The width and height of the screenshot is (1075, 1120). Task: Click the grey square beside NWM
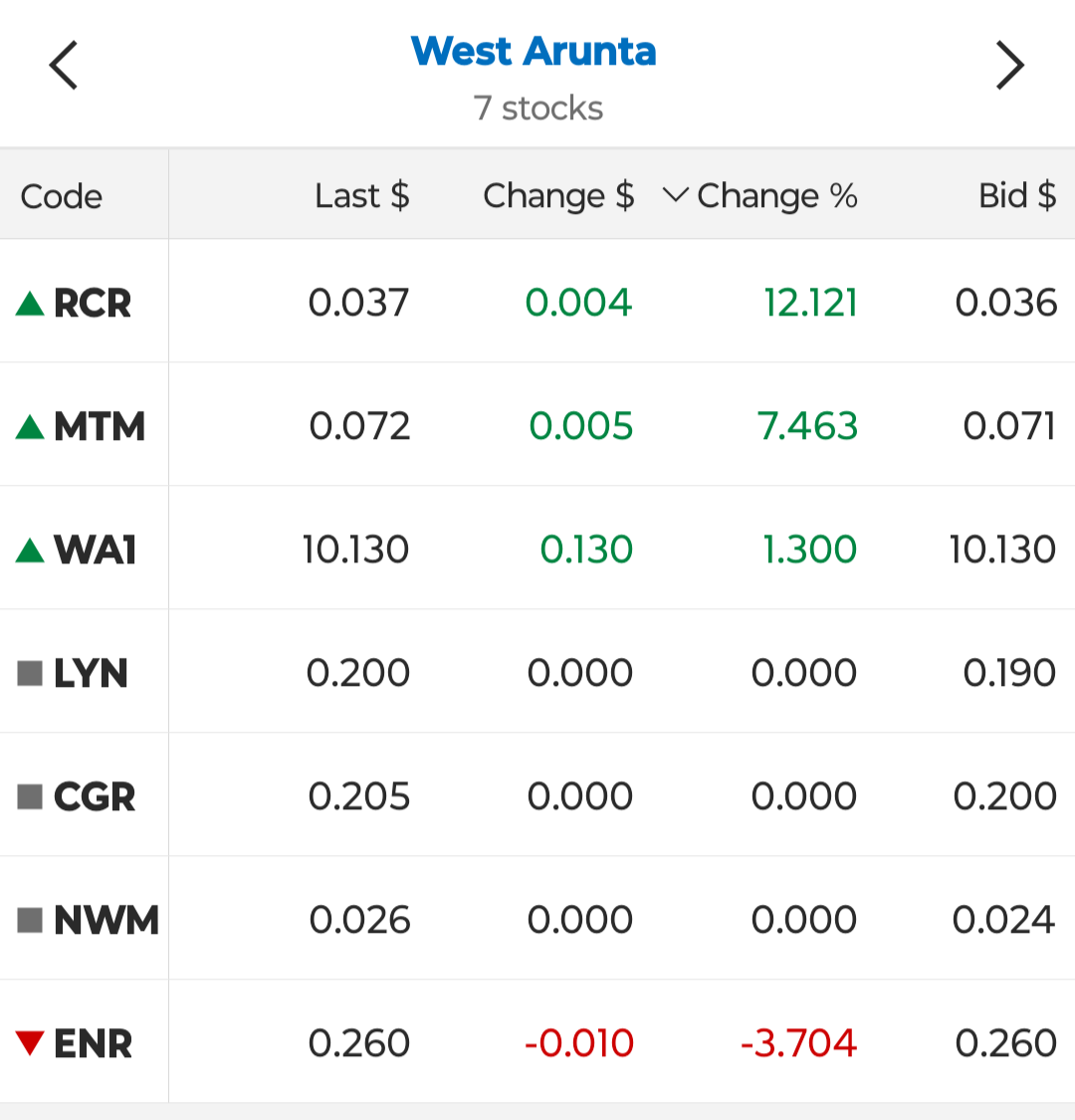(x=30, y=921)
